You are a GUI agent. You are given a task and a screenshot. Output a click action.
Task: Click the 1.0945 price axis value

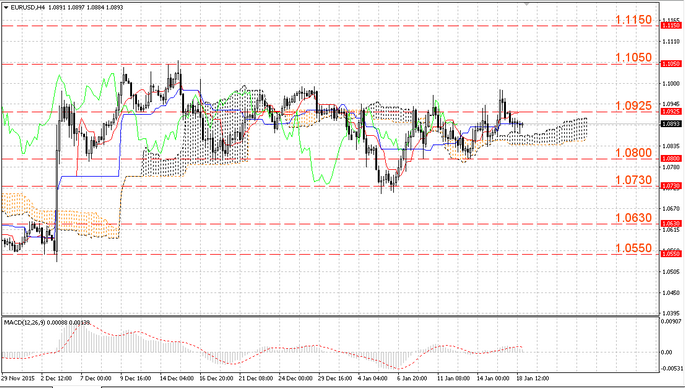click(x=671, y=104)
